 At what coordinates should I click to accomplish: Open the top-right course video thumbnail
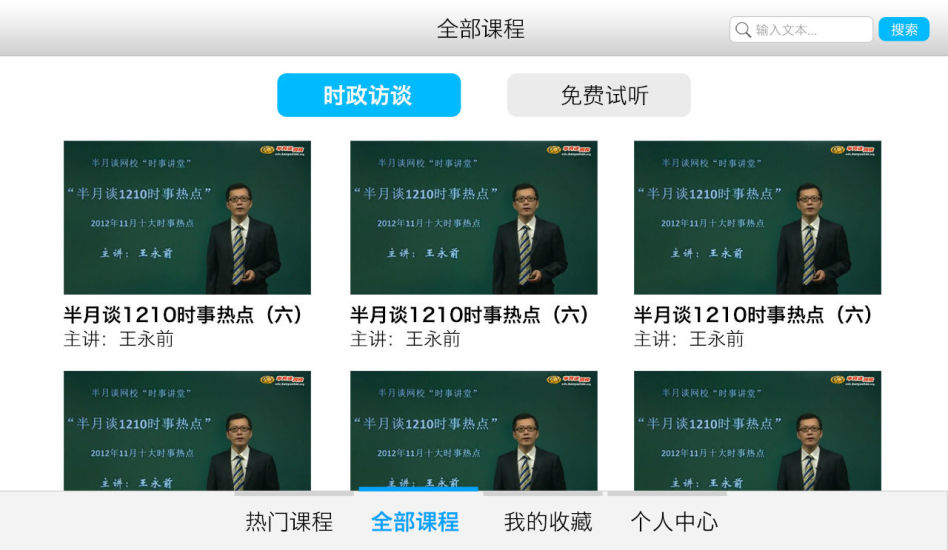(757, 217)
